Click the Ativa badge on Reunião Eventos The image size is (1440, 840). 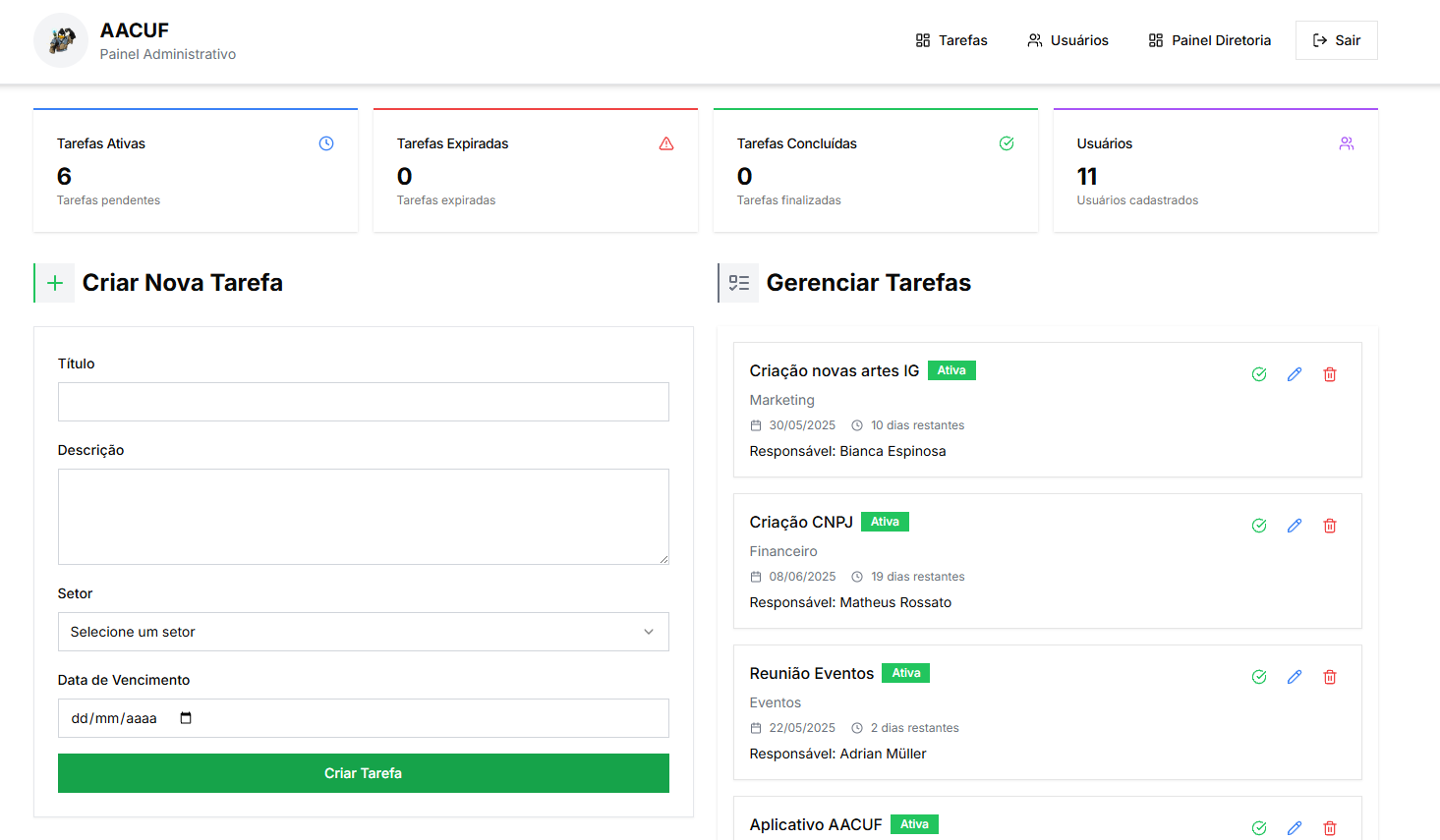click(x=906, y=673)
